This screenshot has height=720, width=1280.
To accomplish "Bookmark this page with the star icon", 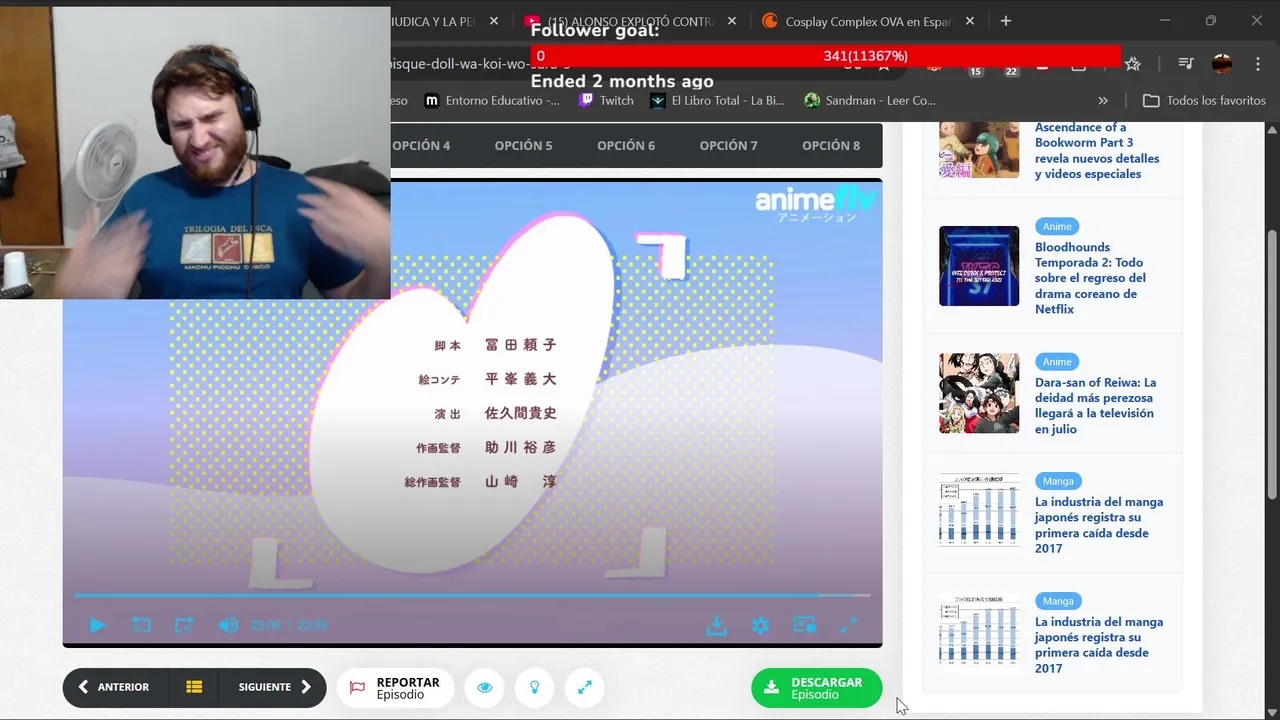I will [x=1132, y=64].
